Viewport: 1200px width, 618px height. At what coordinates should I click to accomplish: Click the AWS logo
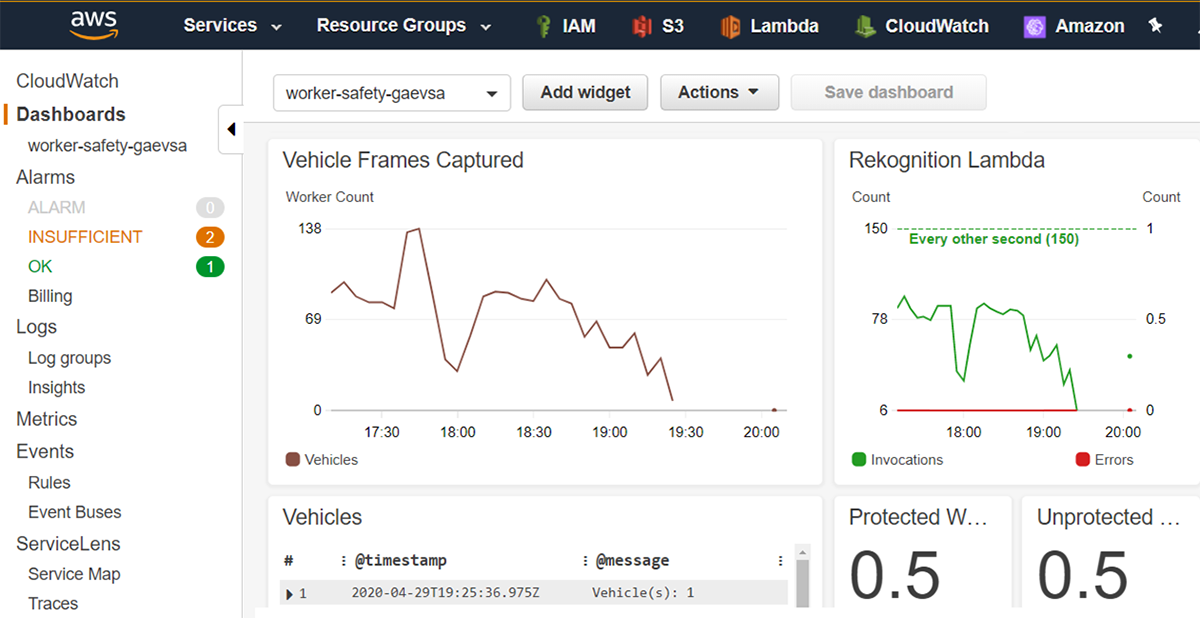pos(94,25)
